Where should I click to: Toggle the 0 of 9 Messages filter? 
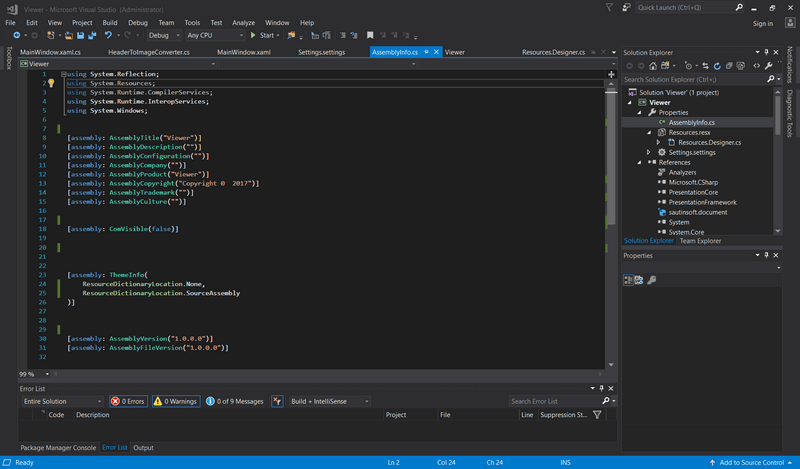point(235,401)
